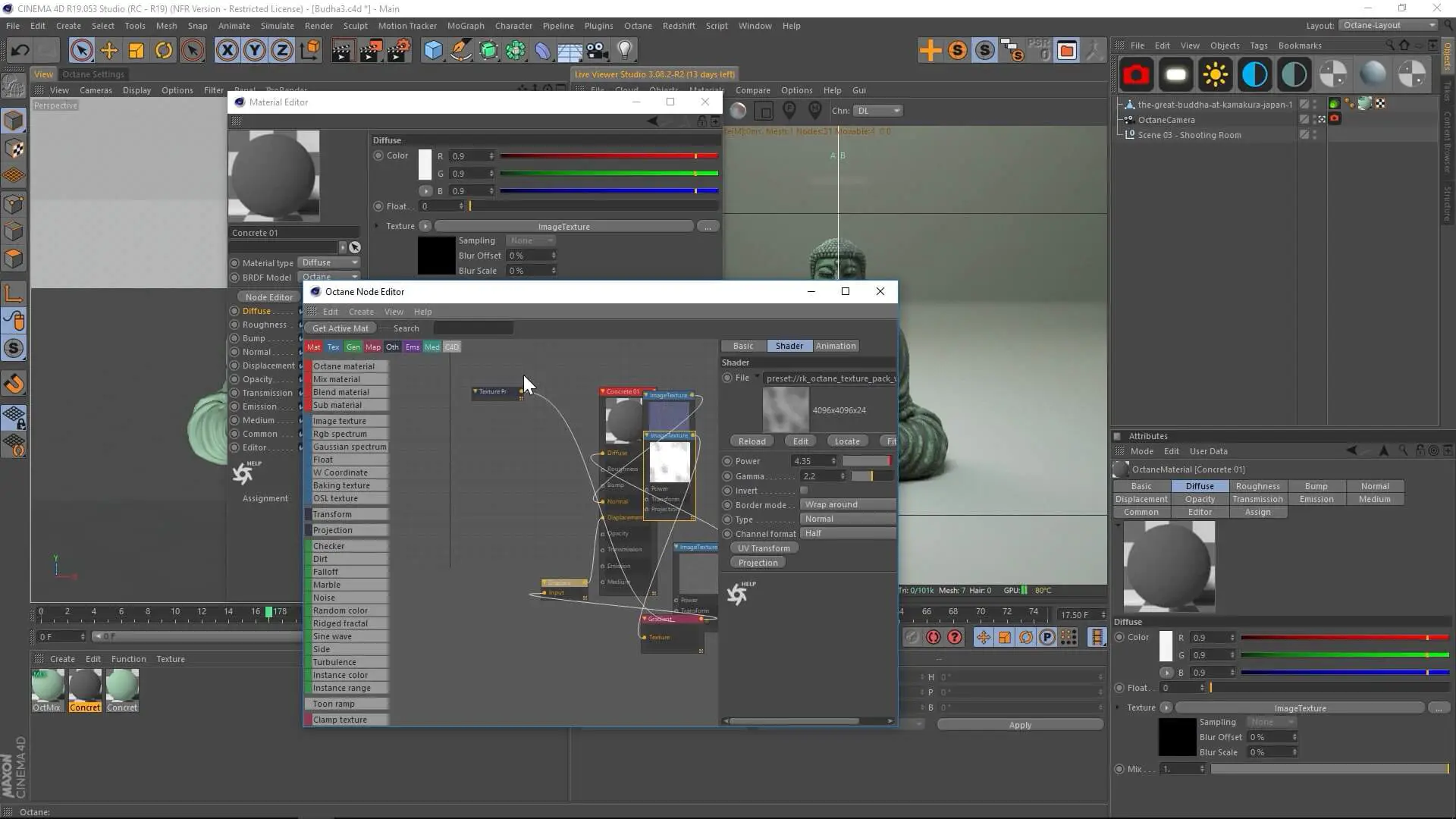This screenshot has width=1456, height=819.
Task: Open the Chn DL channel dropdown
Action: pyautogui.click(x=878, y=111)
